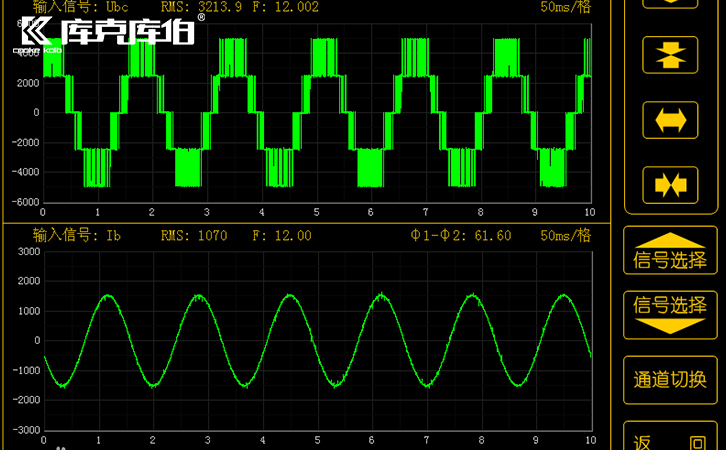Select previous signal with 信号选择 up button
The height and width of the screenshot is (450, 726).
[670, 252]
